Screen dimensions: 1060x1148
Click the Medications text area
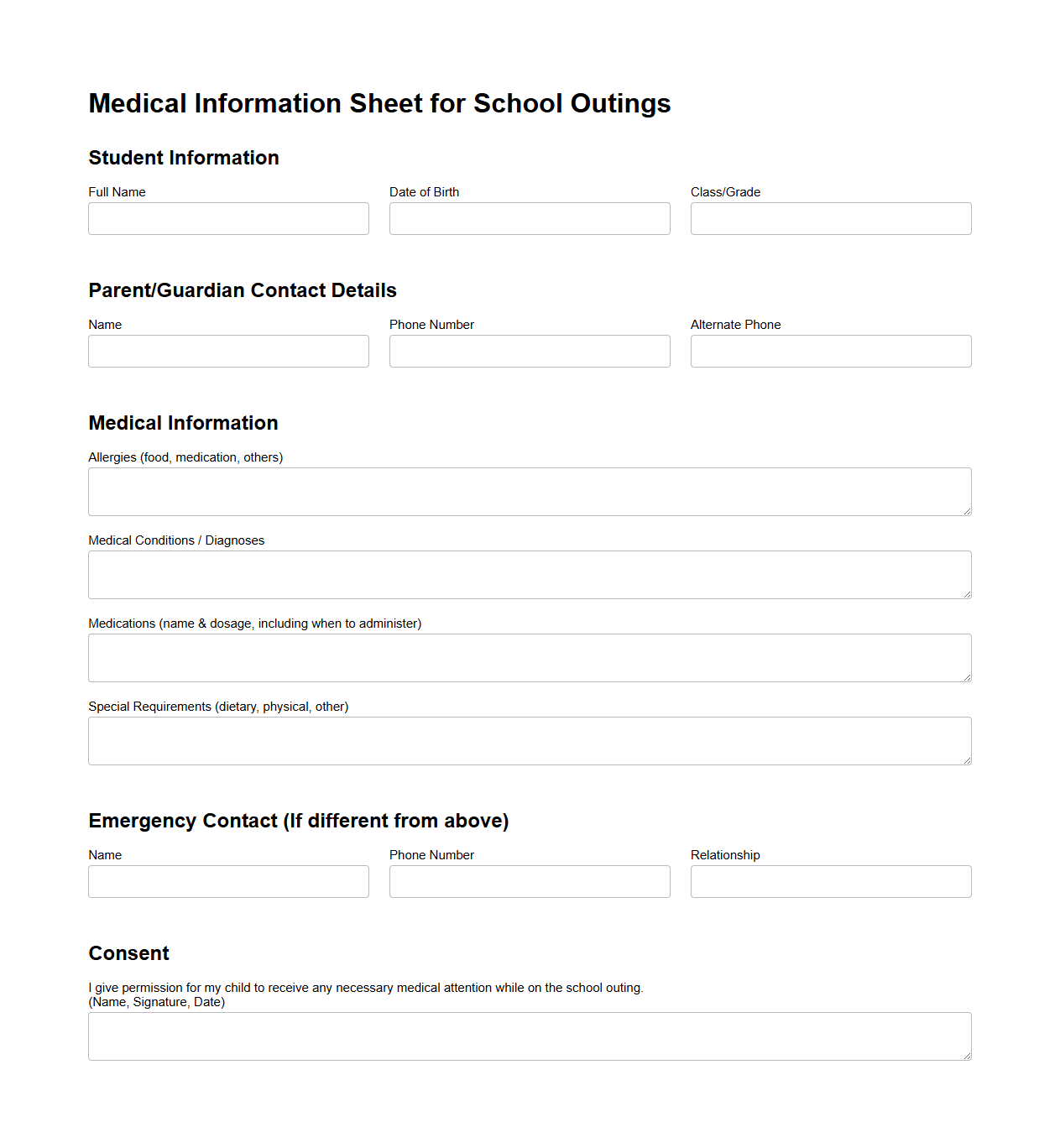coord(529,657)
